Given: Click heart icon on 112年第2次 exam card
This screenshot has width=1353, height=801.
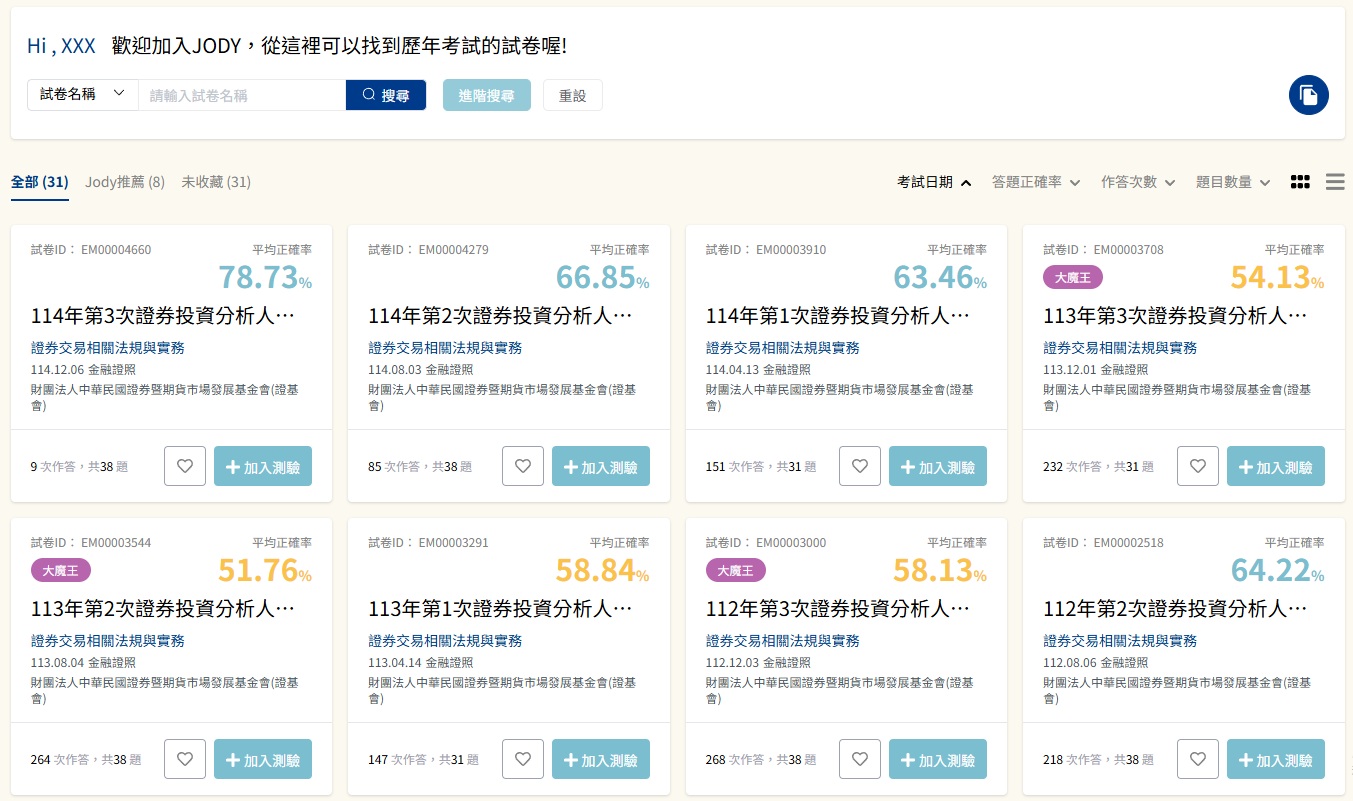Looking at the screenshot, I should (1197, 759).
